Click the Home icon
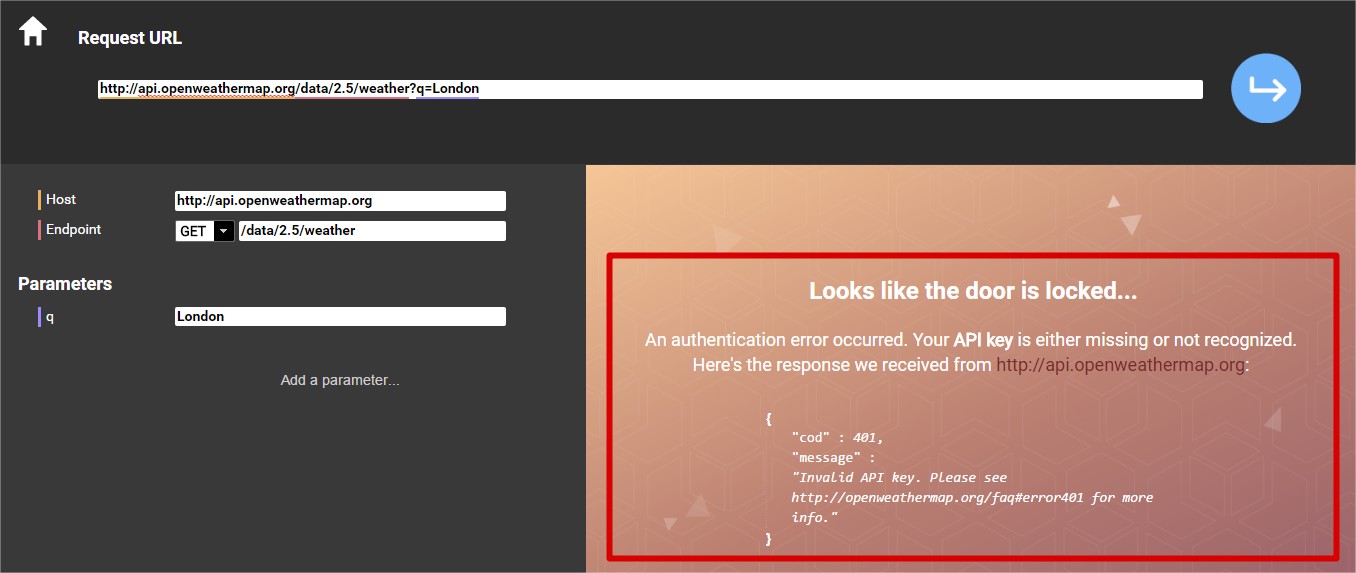 point(33,31)
